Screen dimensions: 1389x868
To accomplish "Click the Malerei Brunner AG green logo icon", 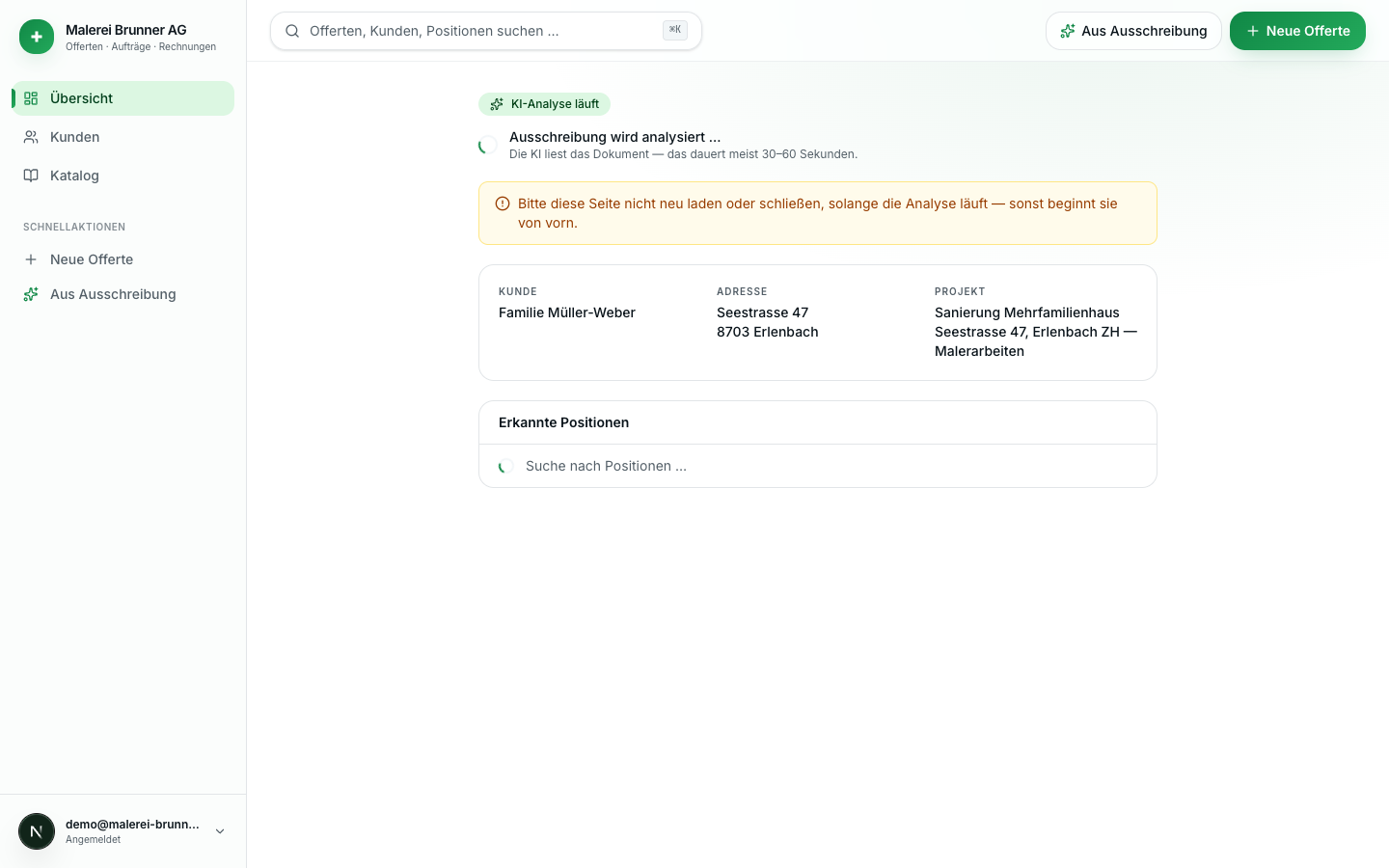I will (x=37, y=37).
